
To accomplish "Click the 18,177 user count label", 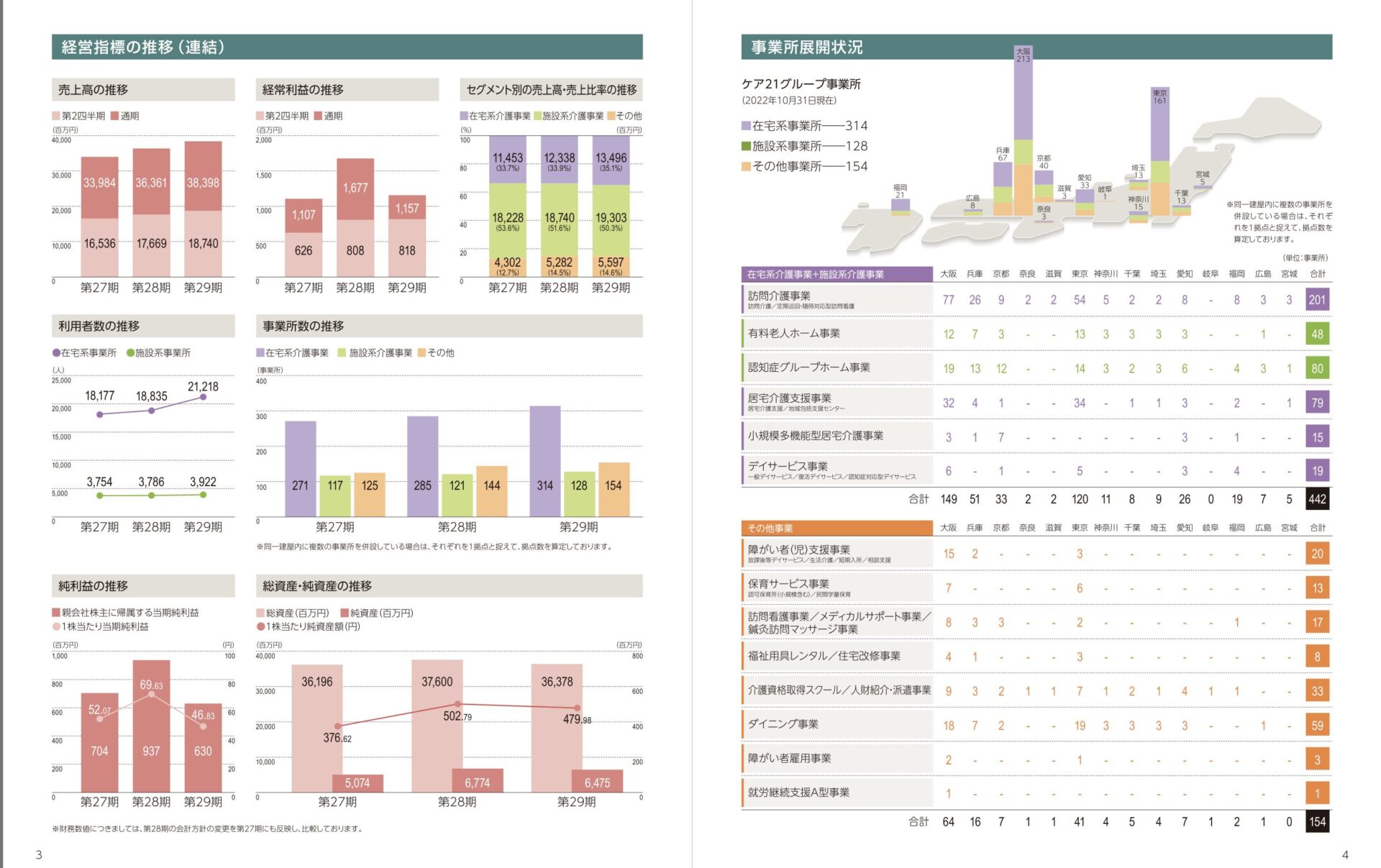I will 99,396.
